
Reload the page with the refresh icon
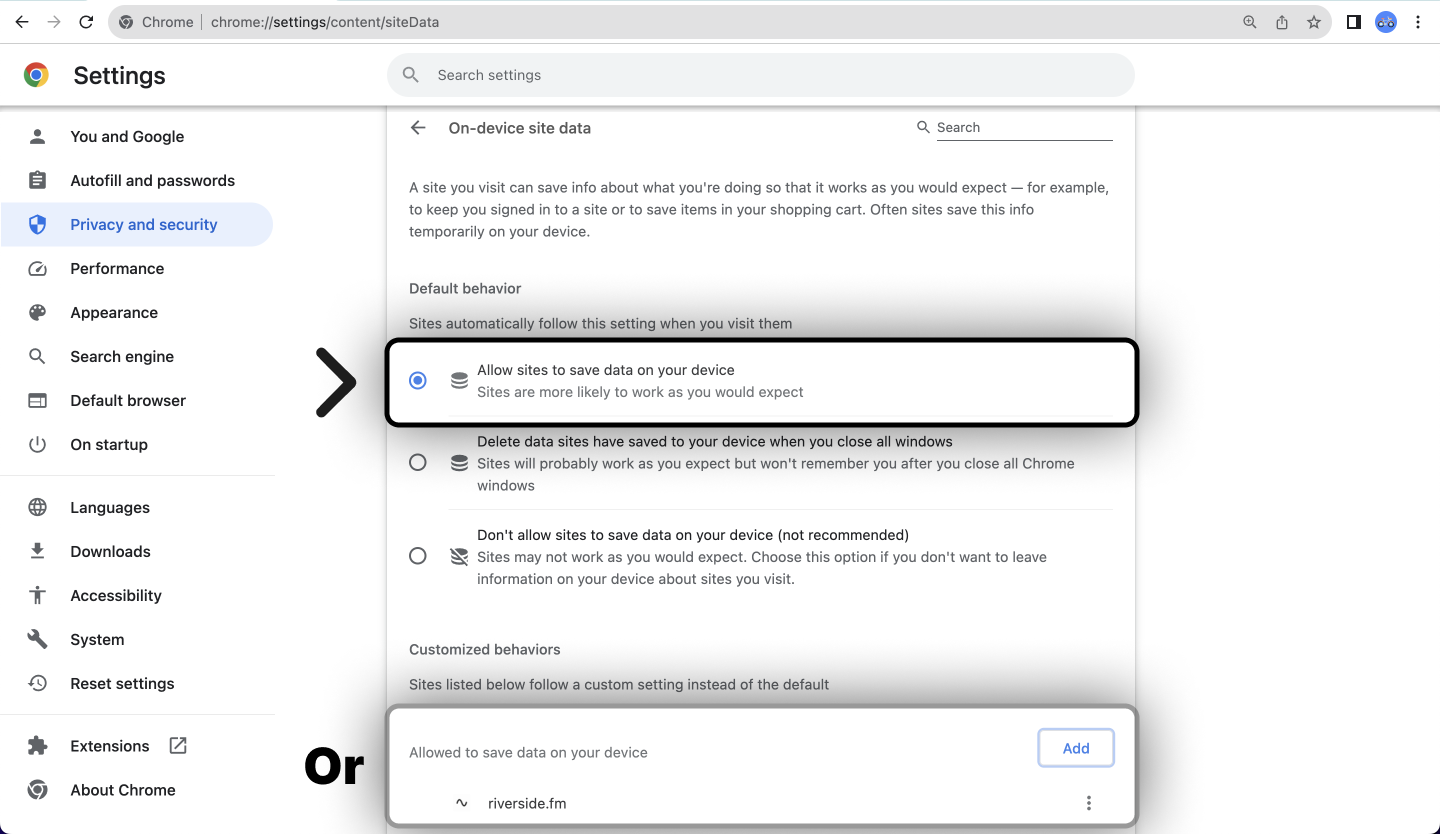coord(86,22)
